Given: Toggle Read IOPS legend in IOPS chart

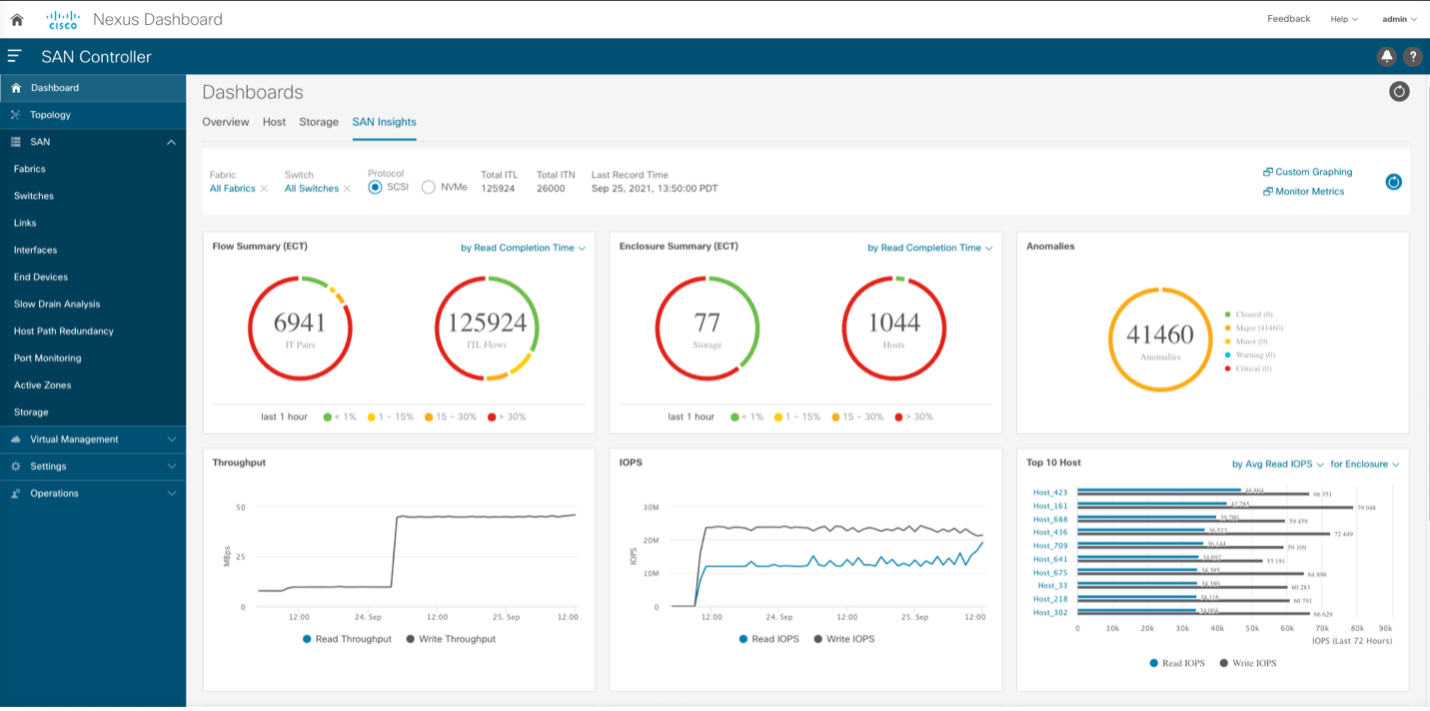Looking at the screenshot, I should coord(769,639).
